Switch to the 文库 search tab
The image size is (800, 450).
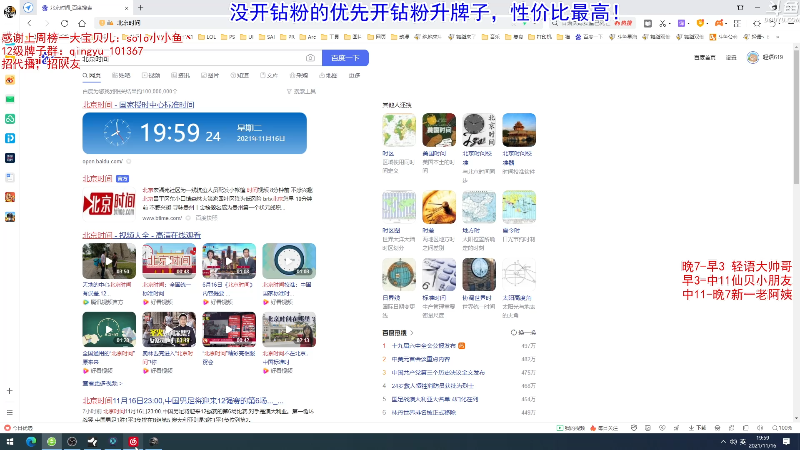pyautogui.click(x=269, y=76)
